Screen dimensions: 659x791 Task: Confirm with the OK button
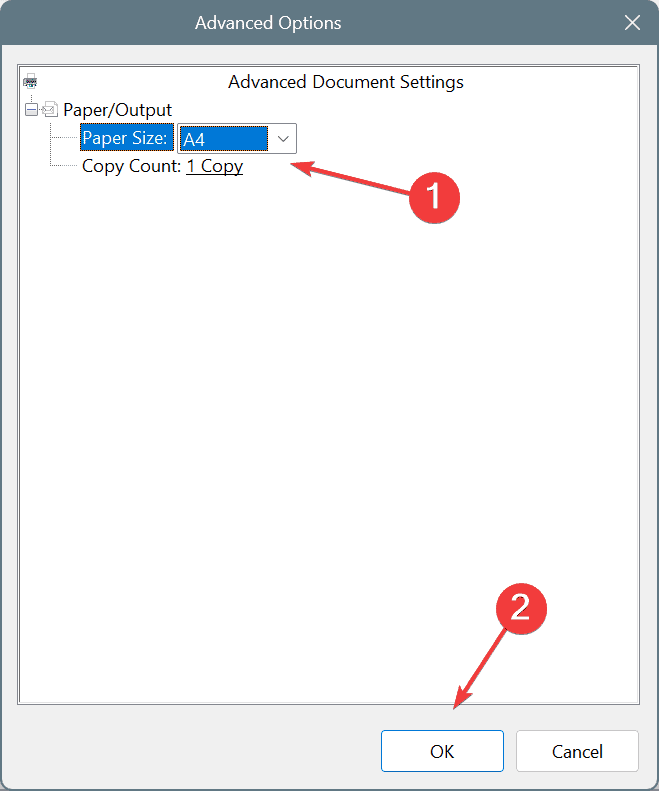442,751
